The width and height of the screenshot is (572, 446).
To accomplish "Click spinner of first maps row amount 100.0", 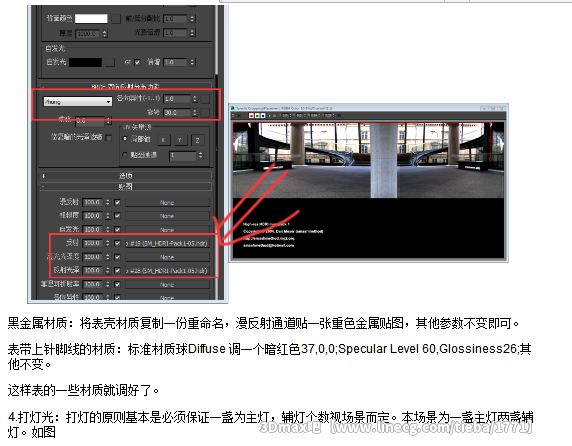I will [x=108, y=202].
